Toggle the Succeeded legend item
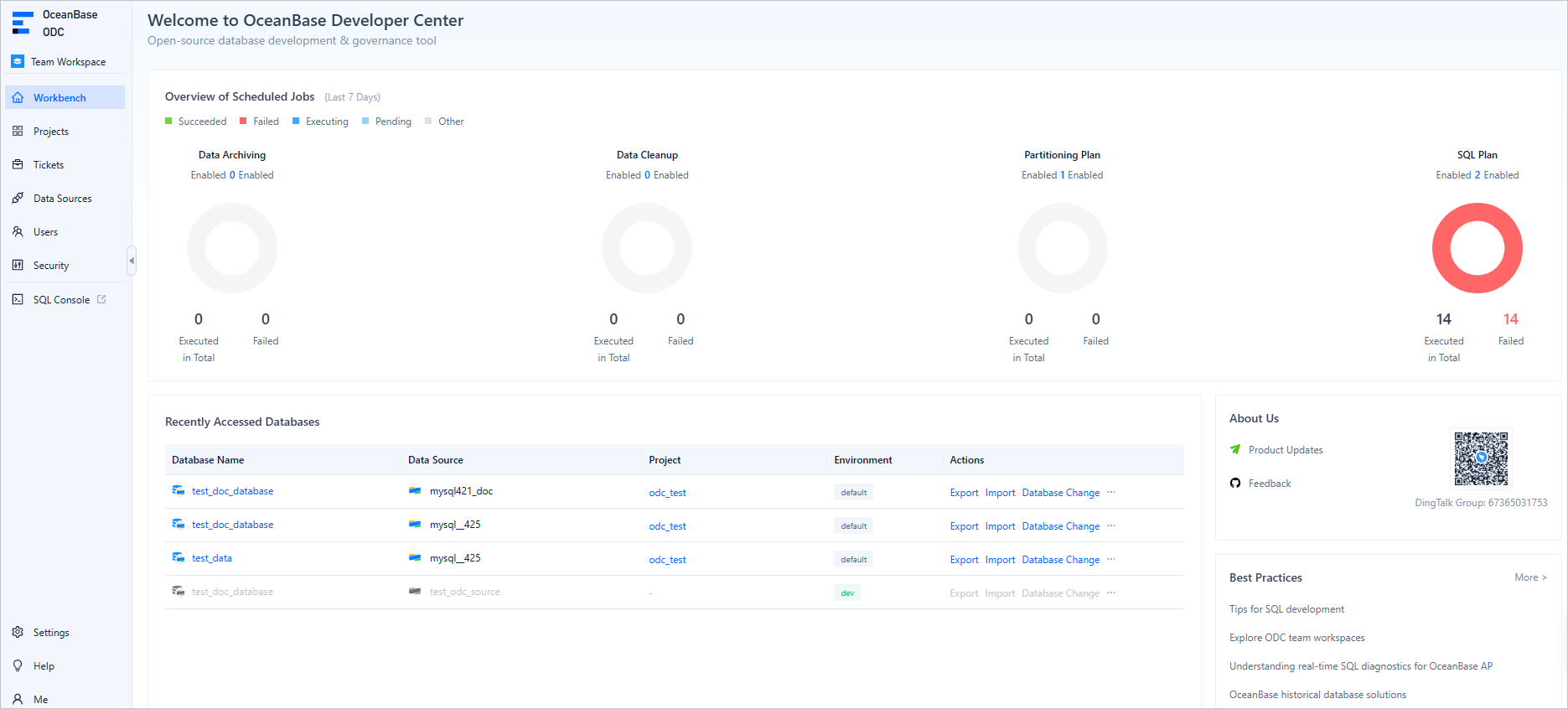The height and width of the screenshot is (709, 1568). (196, 122)
